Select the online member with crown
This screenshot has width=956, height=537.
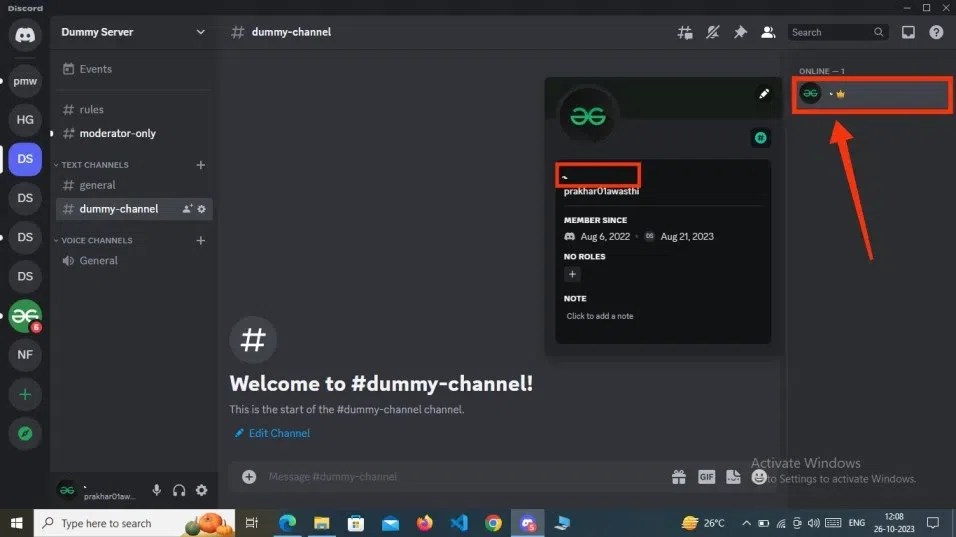pos(872,94)
